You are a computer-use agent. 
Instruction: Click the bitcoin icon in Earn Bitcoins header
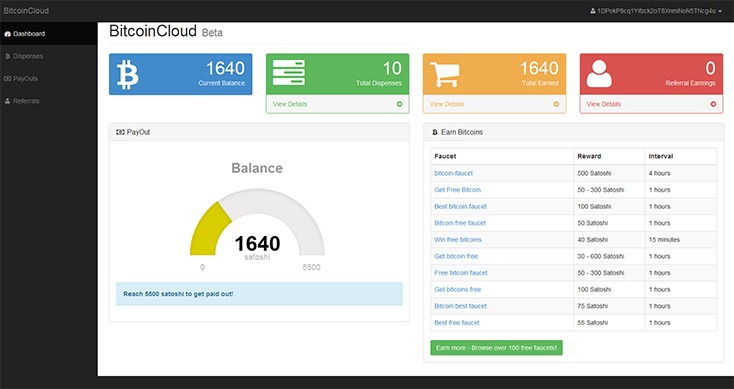click(x=435, y=132)
